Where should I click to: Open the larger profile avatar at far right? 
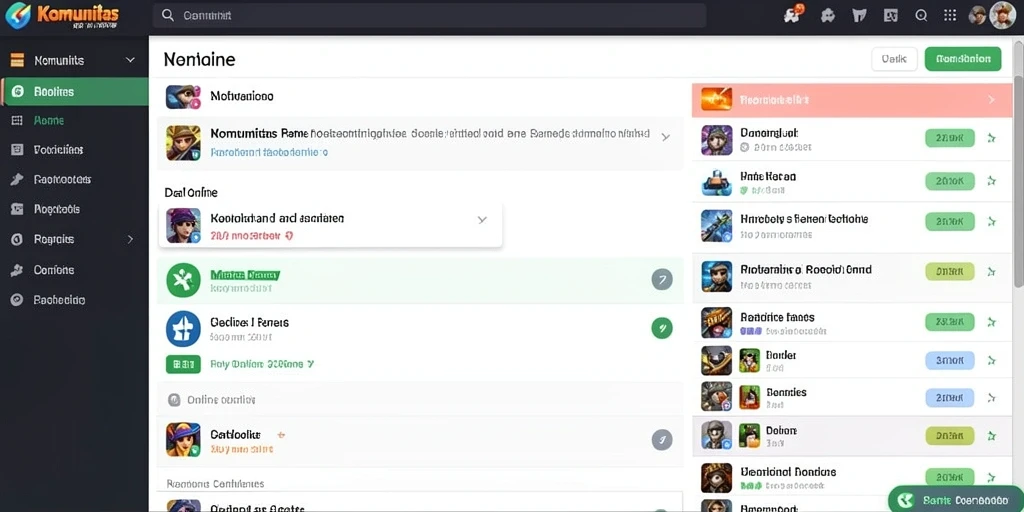click(1002, 15)
